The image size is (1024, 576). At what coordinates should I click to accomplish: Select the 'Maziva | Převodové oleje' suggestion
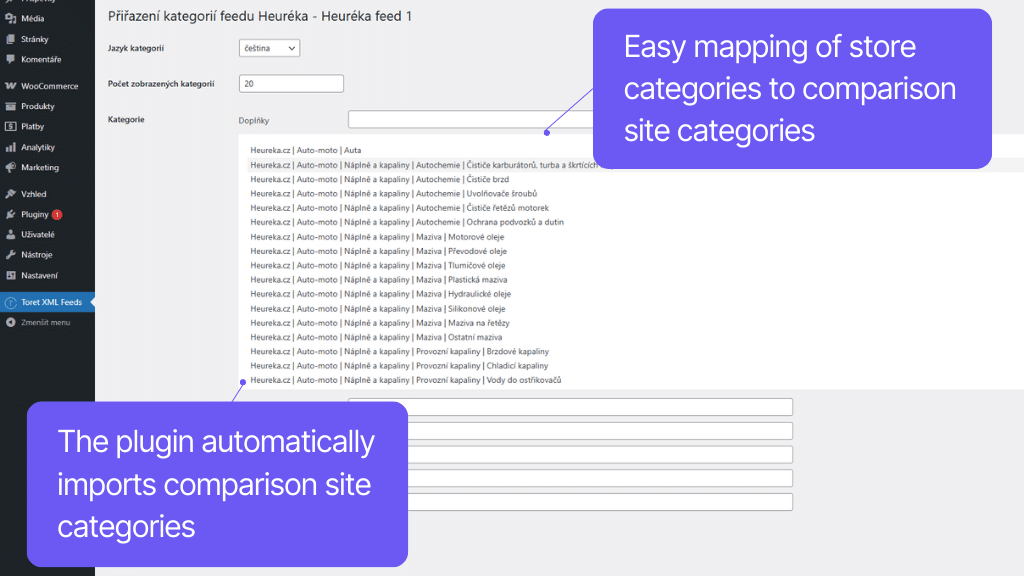[x=378, y=251]
